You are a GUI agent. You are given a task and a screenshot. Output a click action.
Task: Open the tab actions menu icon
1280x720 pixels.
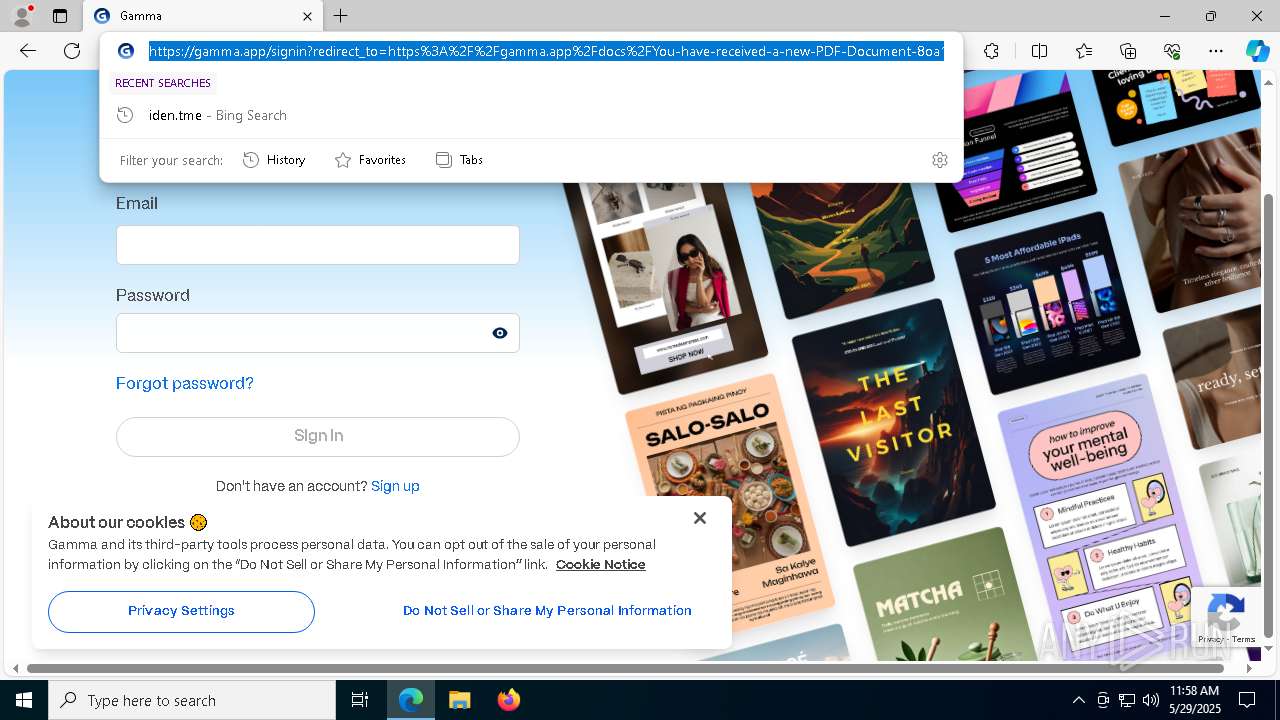click(60, 16)
